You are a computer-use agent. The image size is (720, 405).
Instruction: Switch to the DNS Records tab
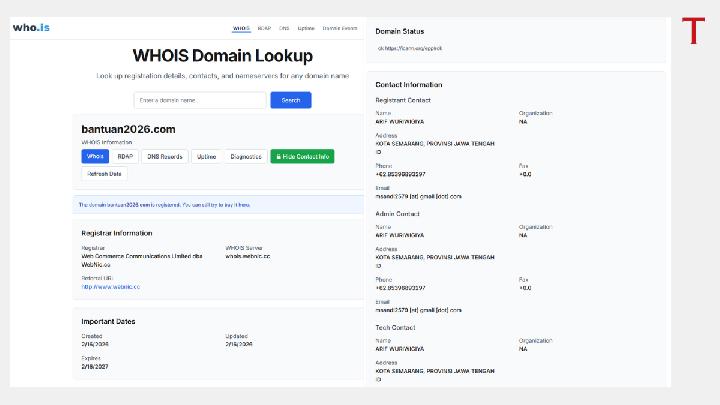(164, 156)
